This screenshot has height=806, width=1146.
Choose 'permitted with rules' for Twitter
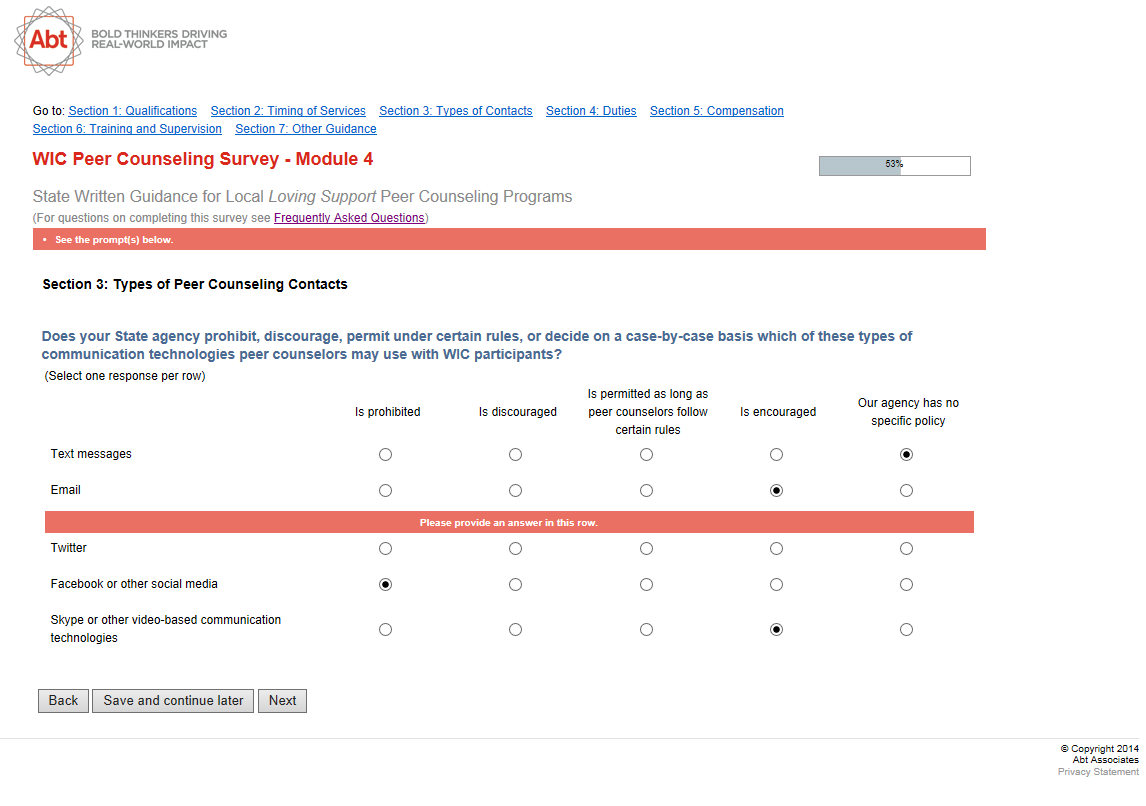(x=647, y=549)
